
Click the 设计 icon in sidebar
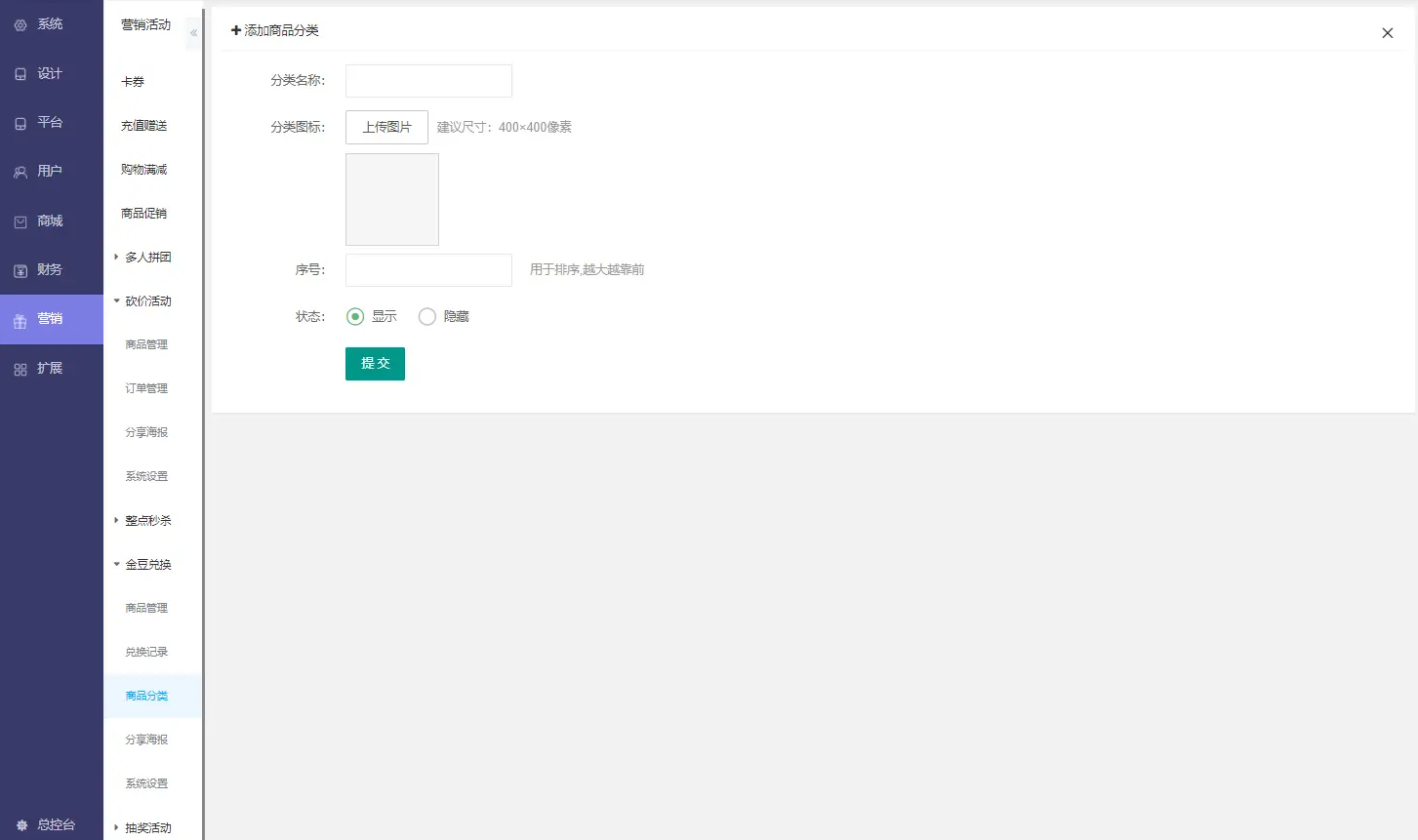tap(20, 74)
